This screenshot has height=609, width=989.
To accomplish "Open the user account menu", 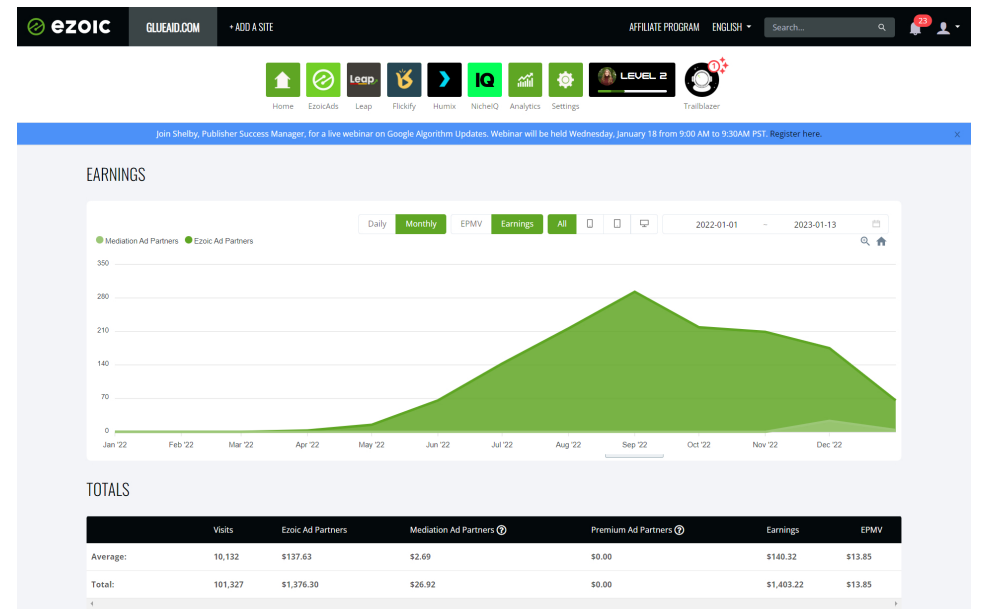I will click(948, 27).
